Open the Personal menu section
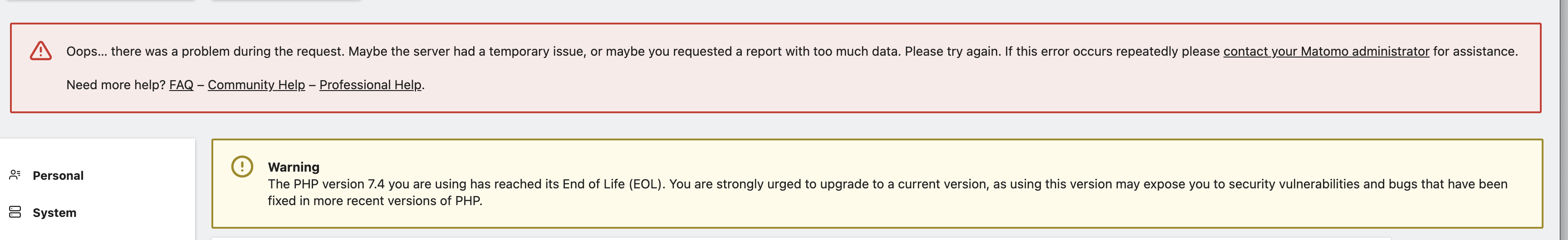 tap(58, 176)
